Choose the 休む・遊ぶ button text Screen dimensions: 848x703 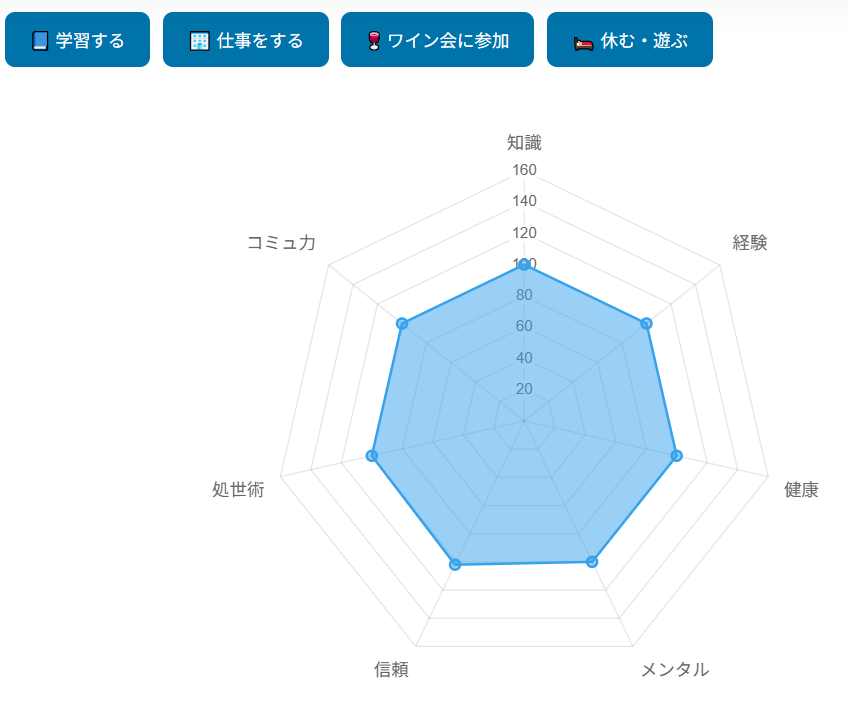coord(644,41)
